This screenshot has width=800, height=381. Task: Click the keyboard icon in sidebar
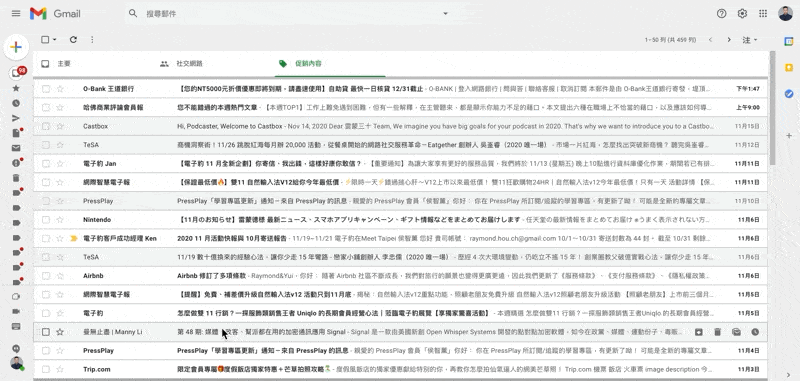click(x=16, y=326)
